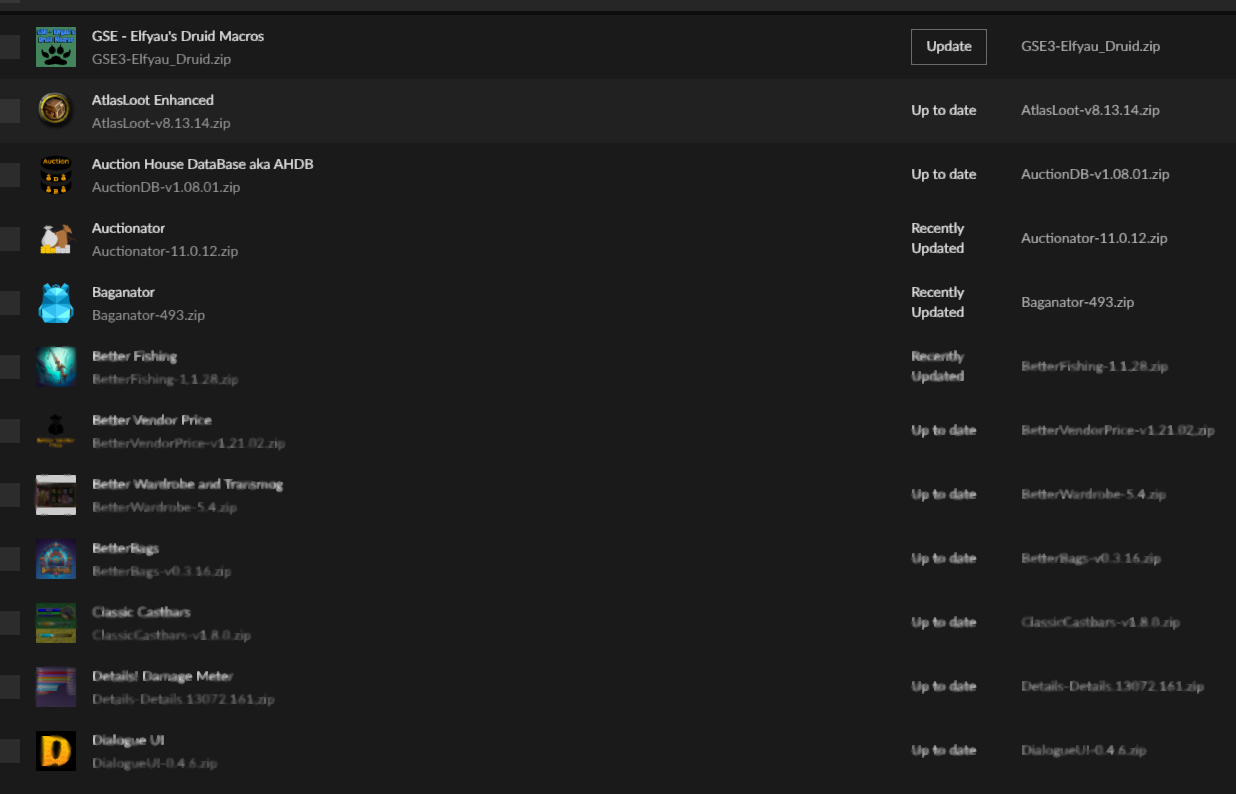This screenshot has width=1236, height=794.
Task: Click Up to date status for Dialogue UI
Action: point(944,750)
